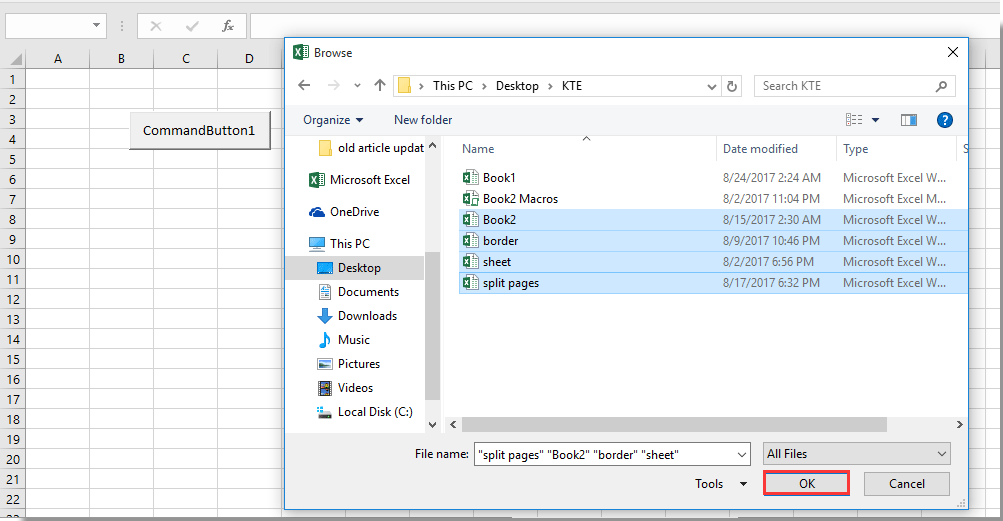
Task: Click the insert function fx icon
Action: point(228,26)
